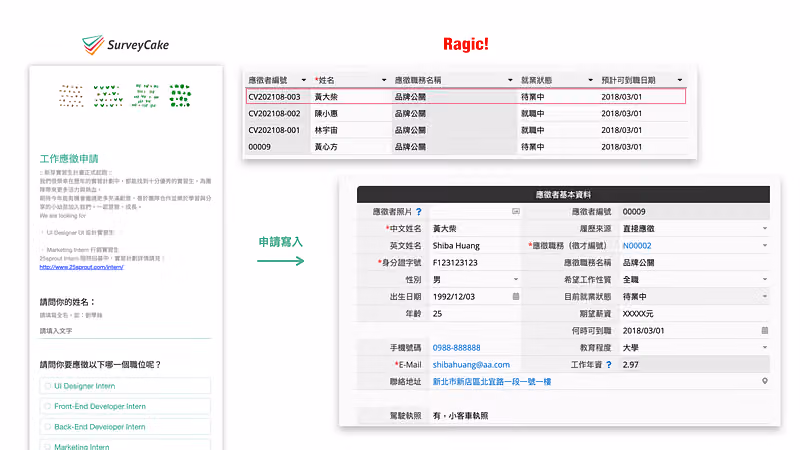Open the calendar icon for 出生日期
This screenshot has height=450, width=800.
click(x=516, y=296)
